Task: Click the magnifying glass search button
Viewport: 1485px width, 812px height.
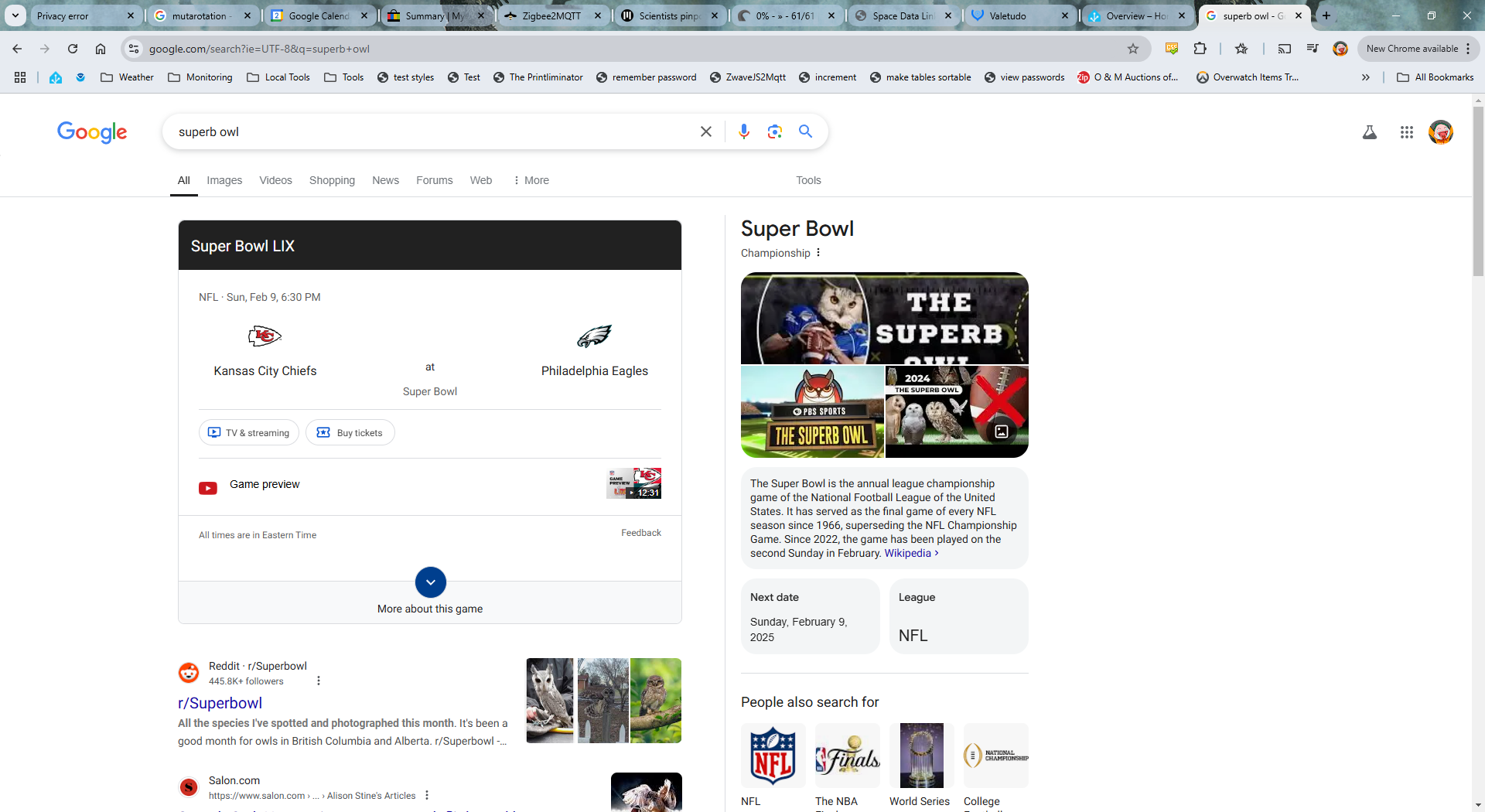Action: point(805,131)
